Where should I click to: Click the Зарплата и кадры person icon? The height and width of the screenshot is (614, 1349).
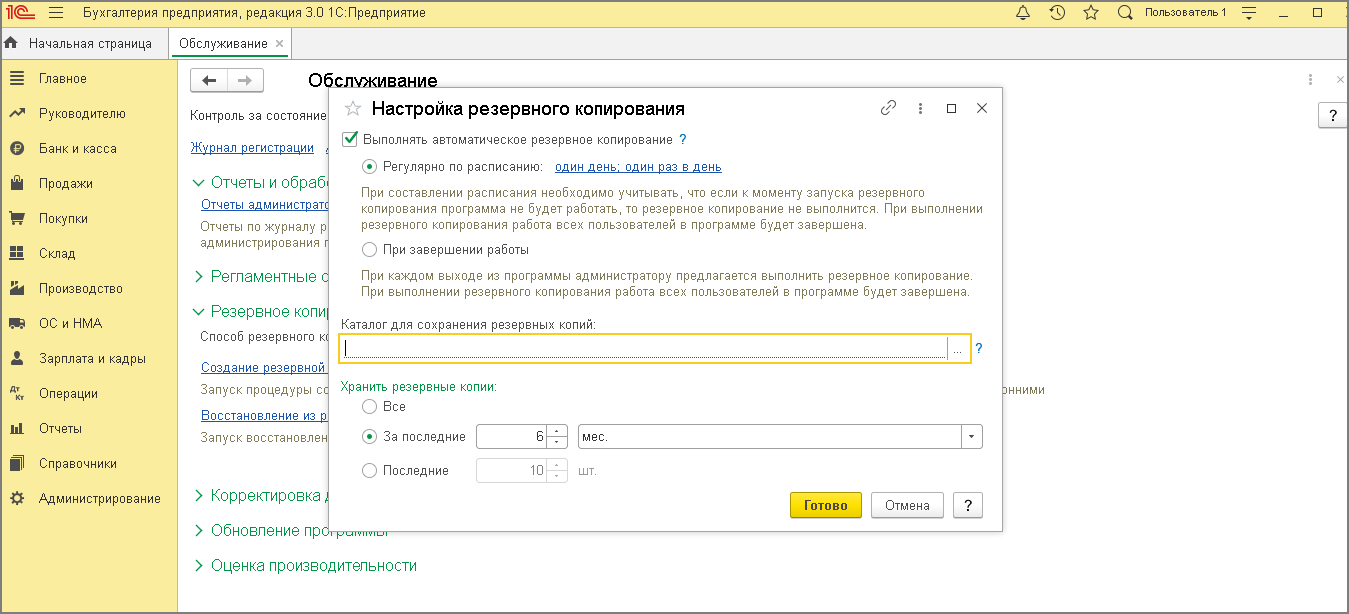click(16, 358)
